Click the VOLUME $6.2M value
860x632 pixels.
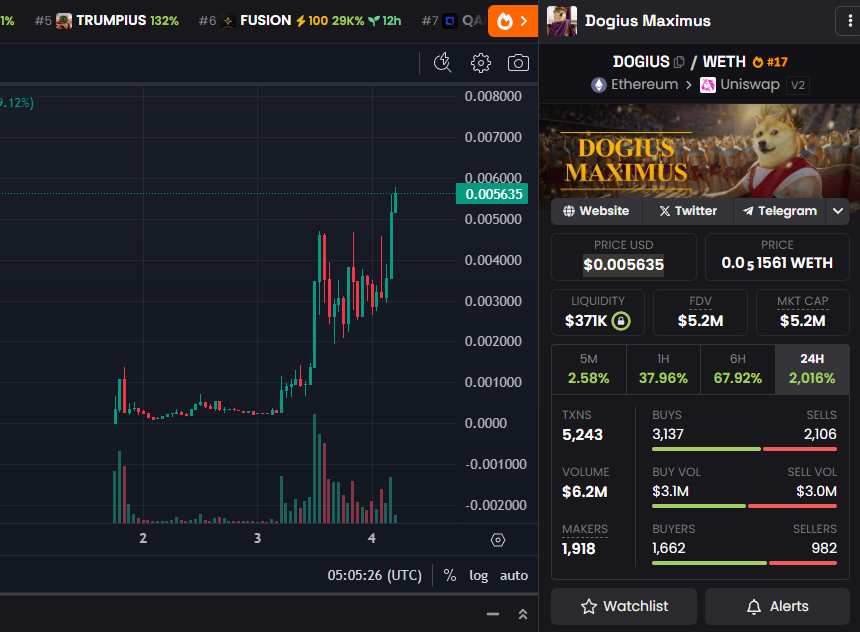click(x=585, y=492)
